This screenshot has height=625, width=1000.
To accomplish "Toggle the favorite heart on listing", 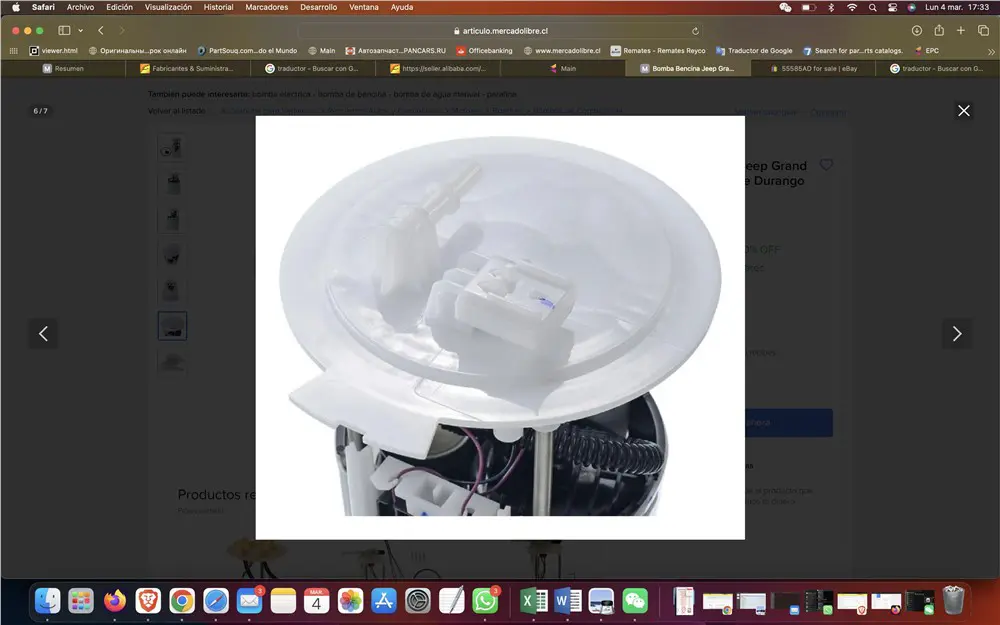I will [x=826, y=165].
